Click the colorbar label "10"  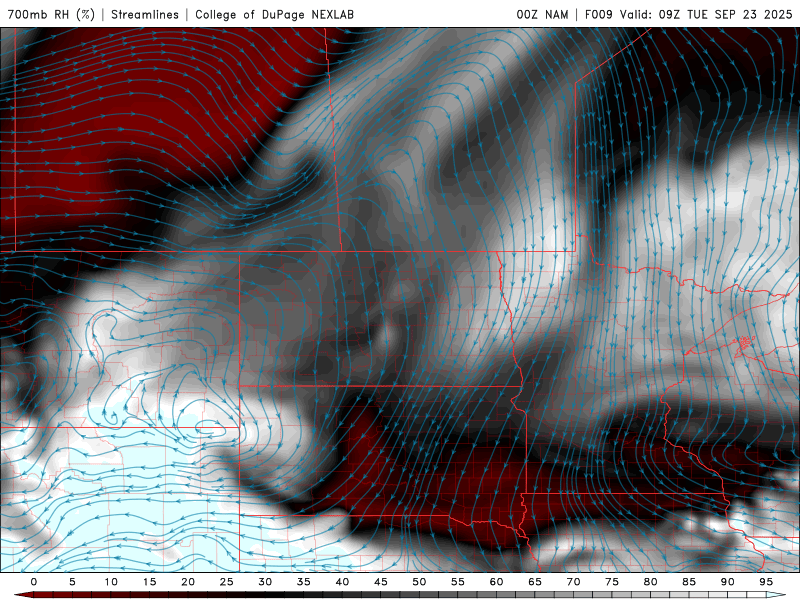[111, 582]
